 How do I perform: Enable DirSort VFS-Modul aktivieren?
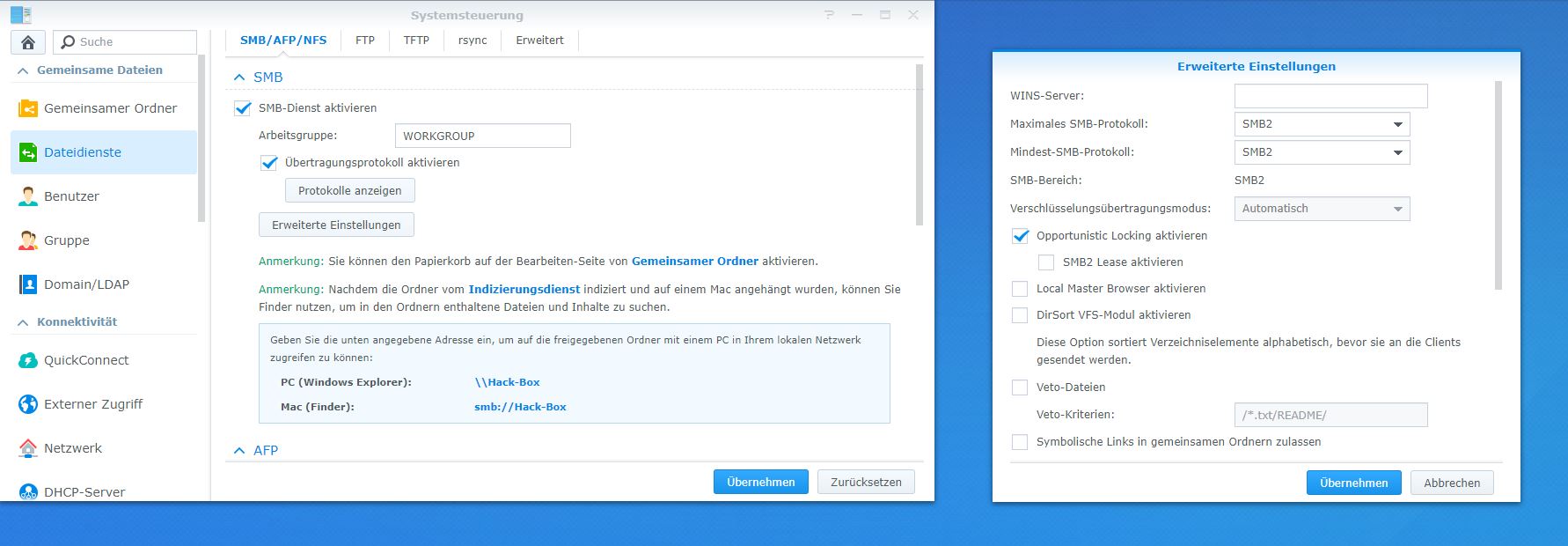point(1020,315)
